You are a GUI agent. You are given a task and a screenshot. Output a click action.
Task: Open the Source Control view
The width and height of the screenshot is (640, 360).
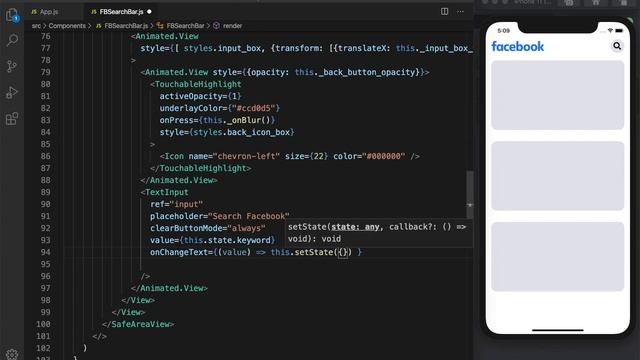tap(12, 66)
